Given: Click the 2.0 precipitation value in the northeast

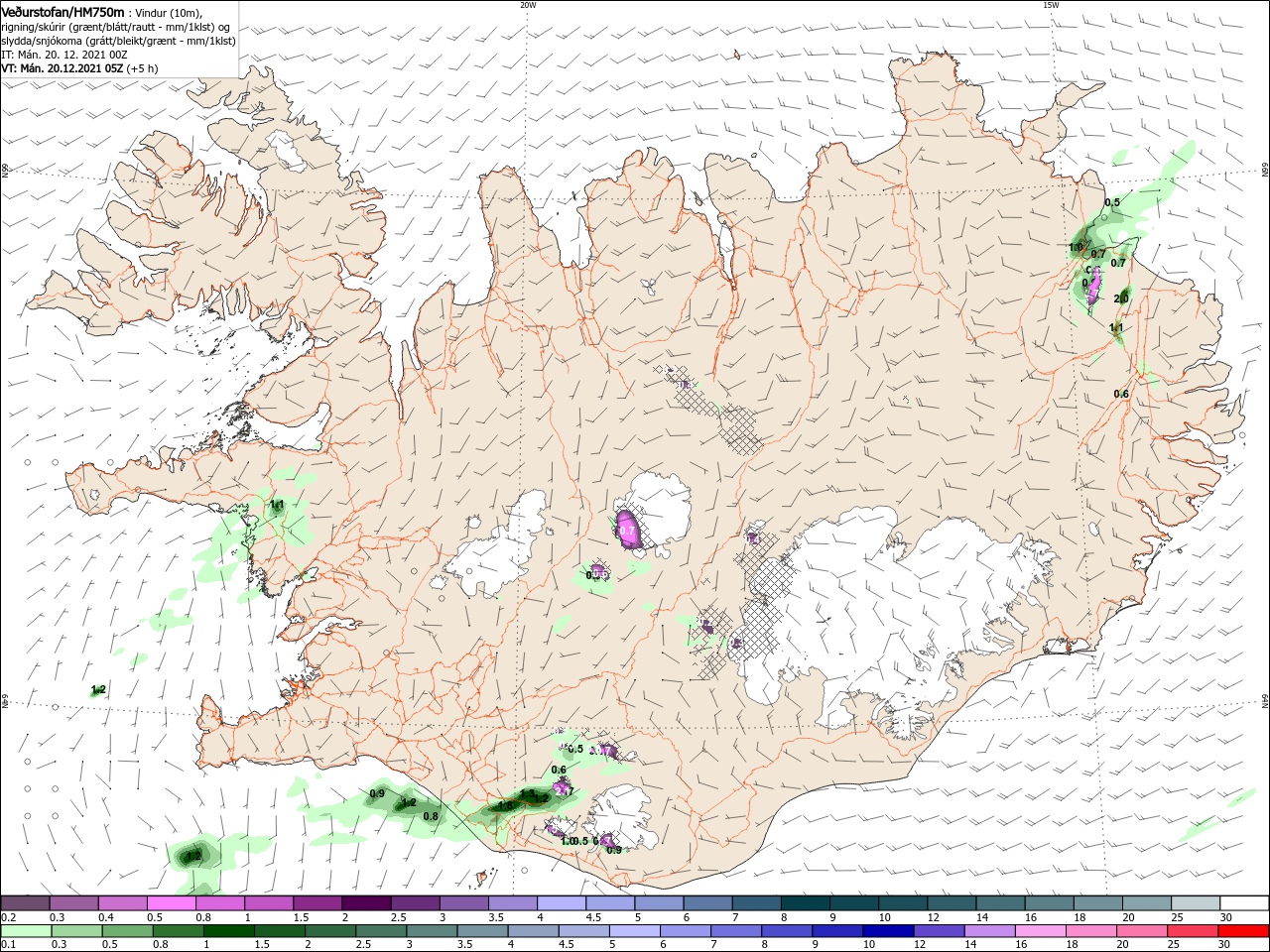Looking at the screenshot, I should pos(1121,298).
